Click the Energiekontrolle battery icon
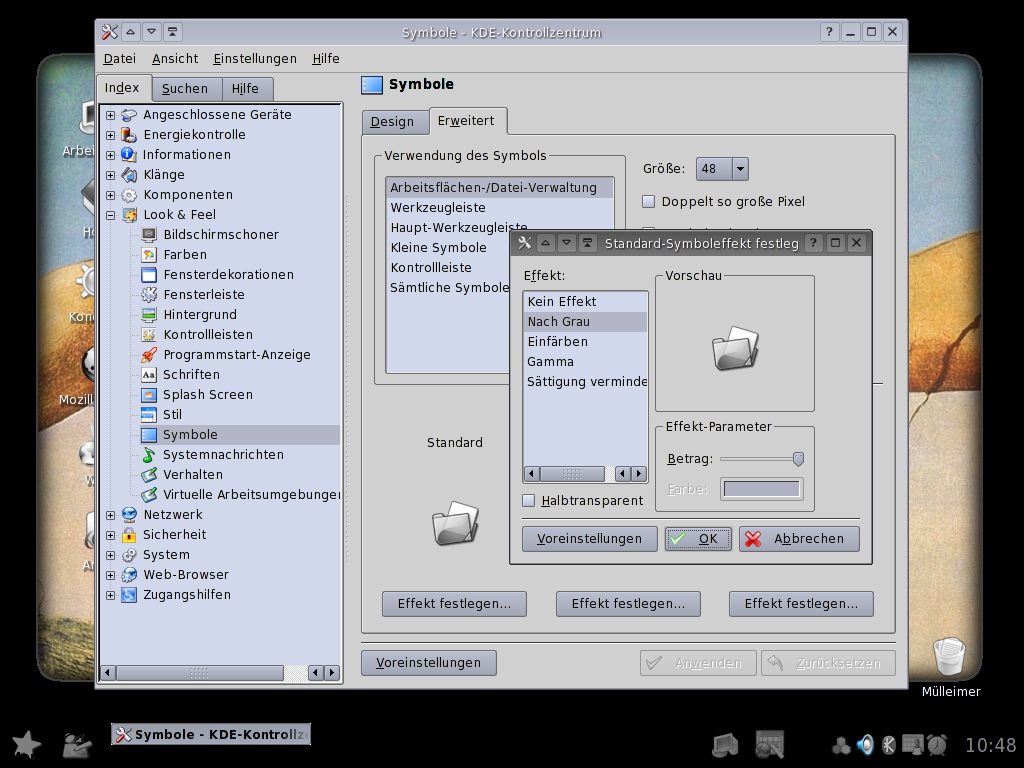1024x768 pixels. point(129,135)
